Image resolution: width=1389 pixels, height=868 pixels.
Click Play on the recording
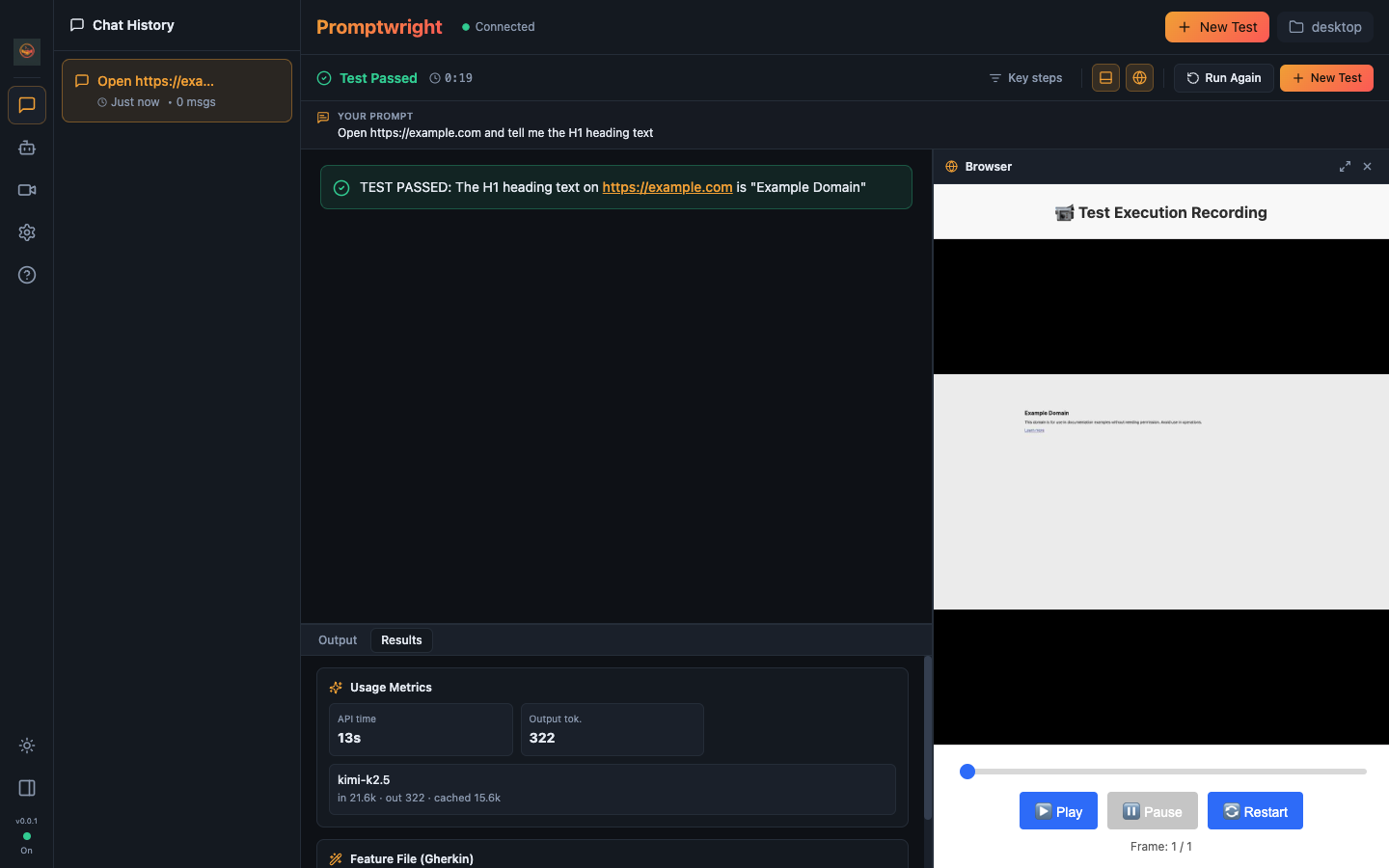pos(1058,811)
